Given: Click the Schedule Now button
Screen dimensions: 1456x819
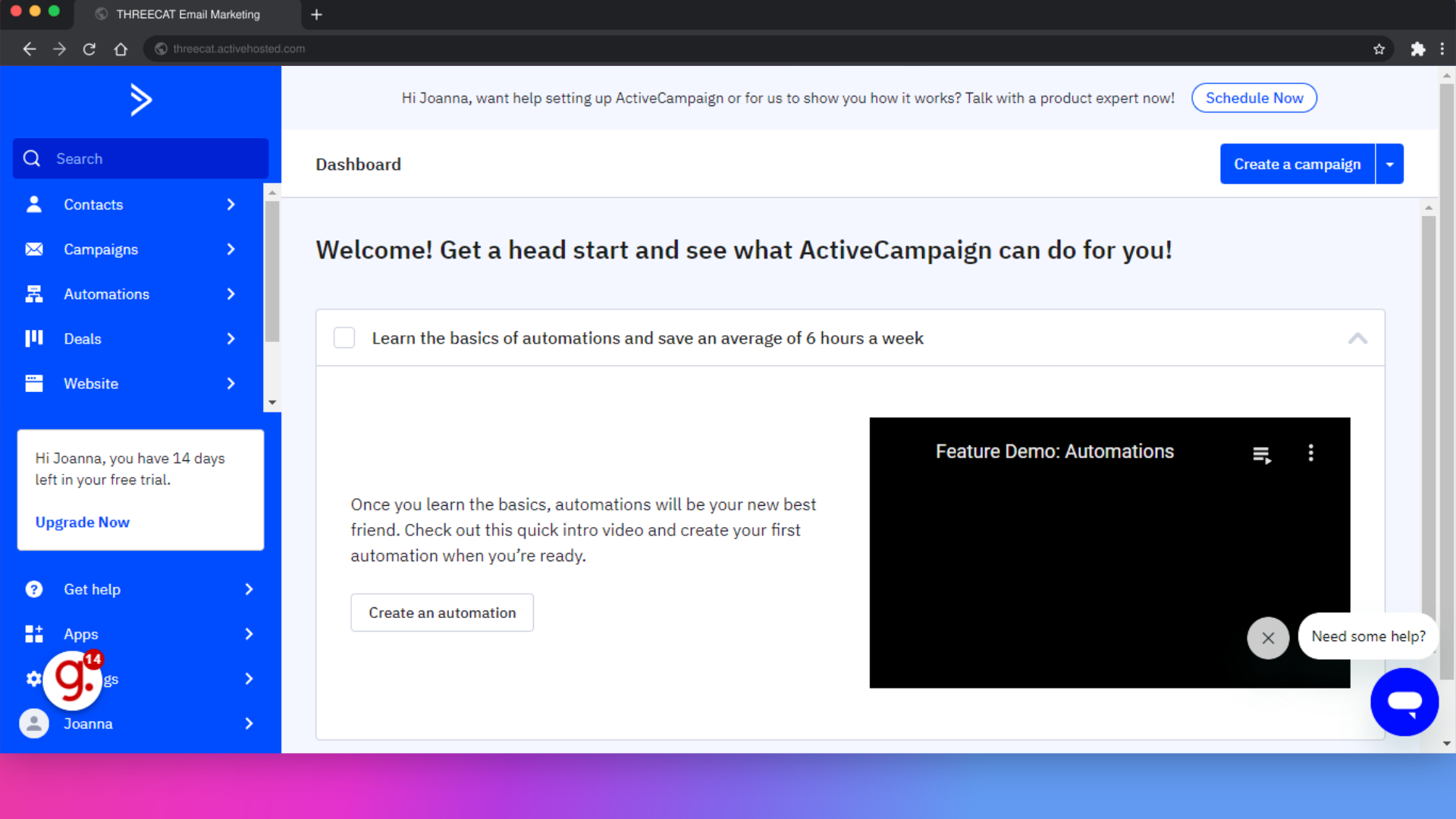Looking at the screenshot, I should [1255, 97].
